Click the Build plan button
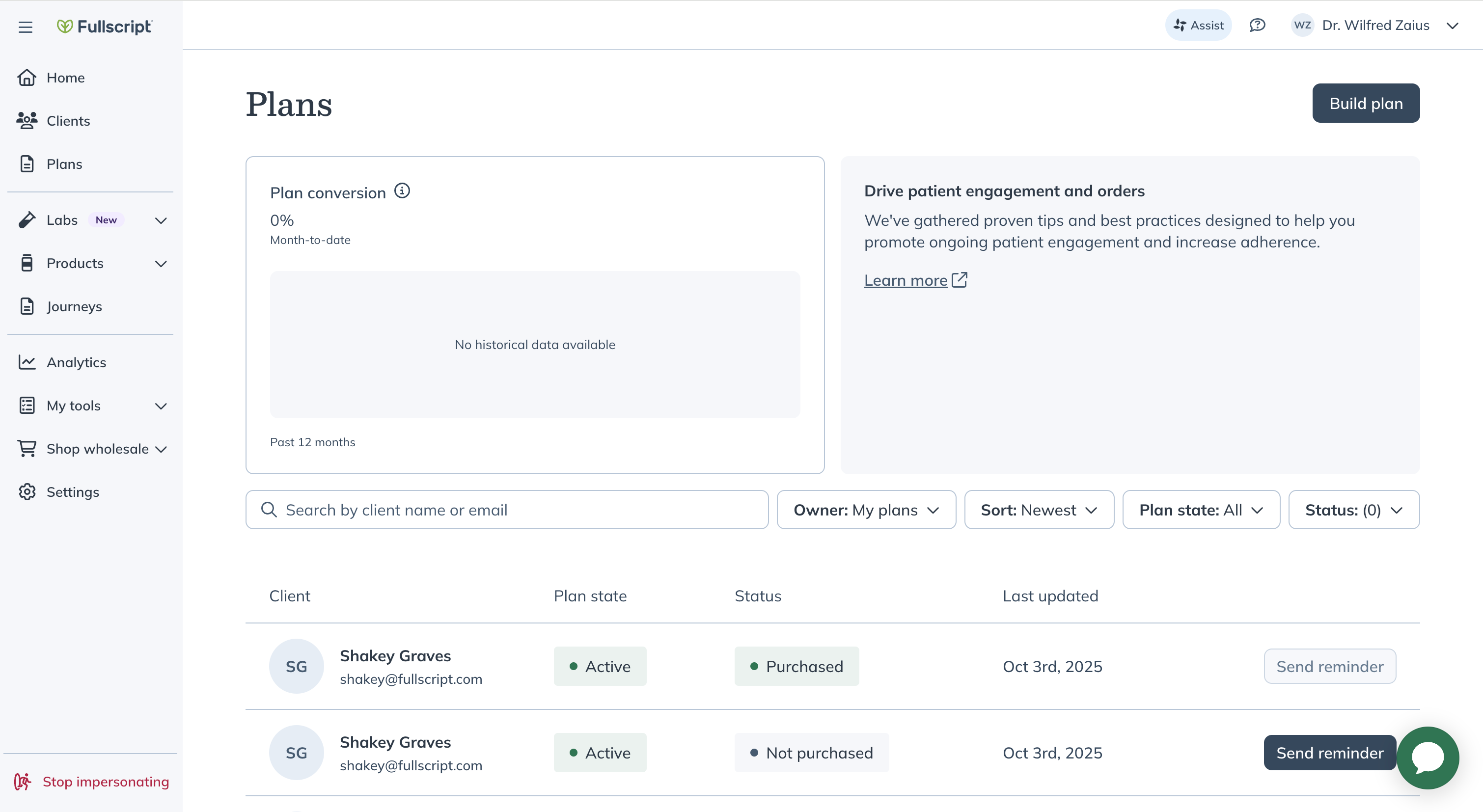 point(1366,103)
